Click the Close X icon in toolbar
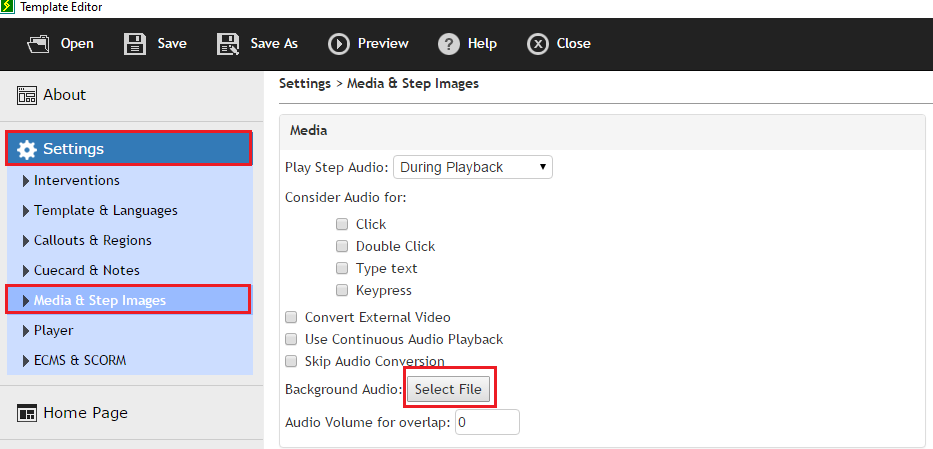This screenshot has height=449, width=933. pos(538,43)
